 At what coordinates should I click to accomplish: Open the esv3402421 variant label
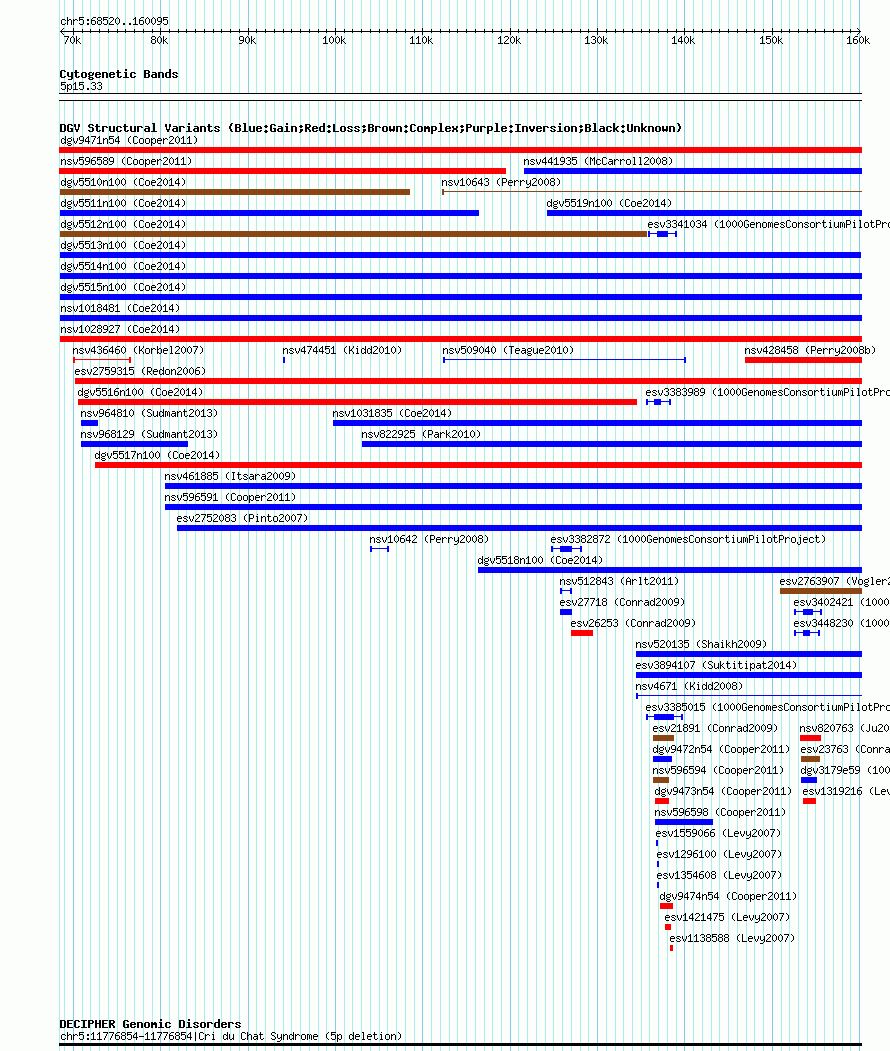841,602
